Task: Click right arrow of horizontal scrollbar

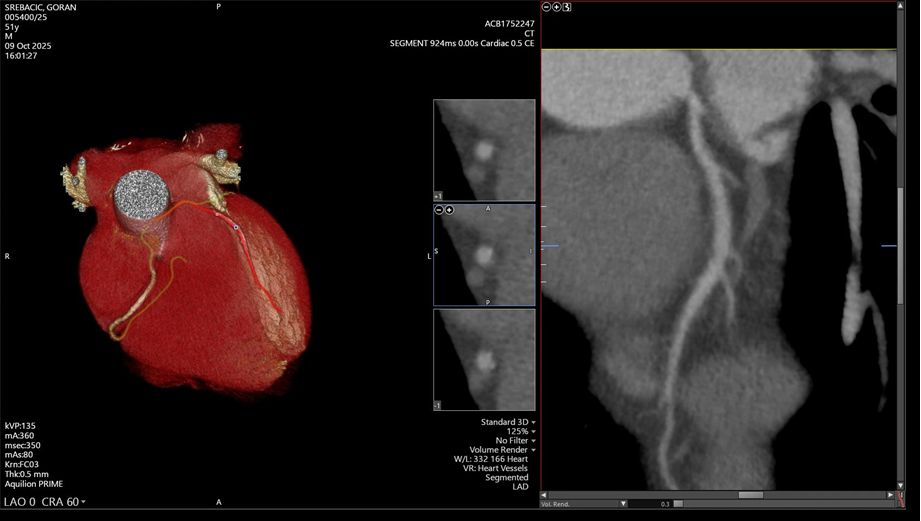Action: click(891, 495)
